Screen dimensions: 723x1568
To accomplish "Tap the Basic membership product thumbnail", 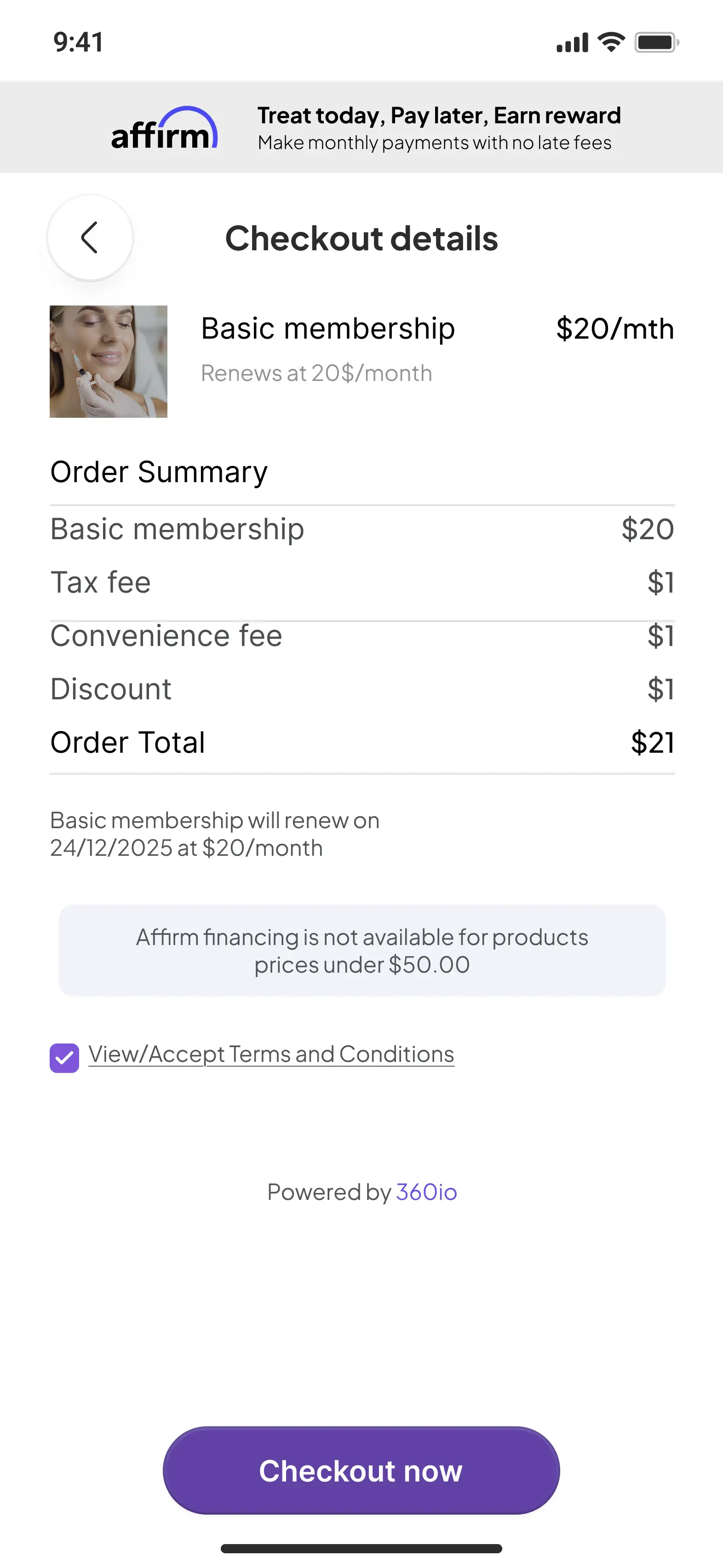I will [x=109, y=362].
